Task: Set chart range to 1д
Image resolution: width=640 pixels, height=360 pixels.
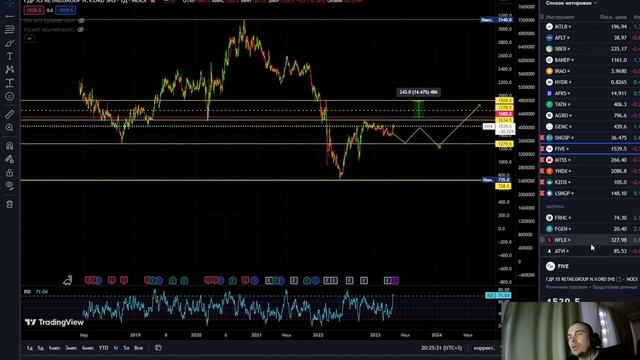Action: pyautogui.click(x=30, y=348)
